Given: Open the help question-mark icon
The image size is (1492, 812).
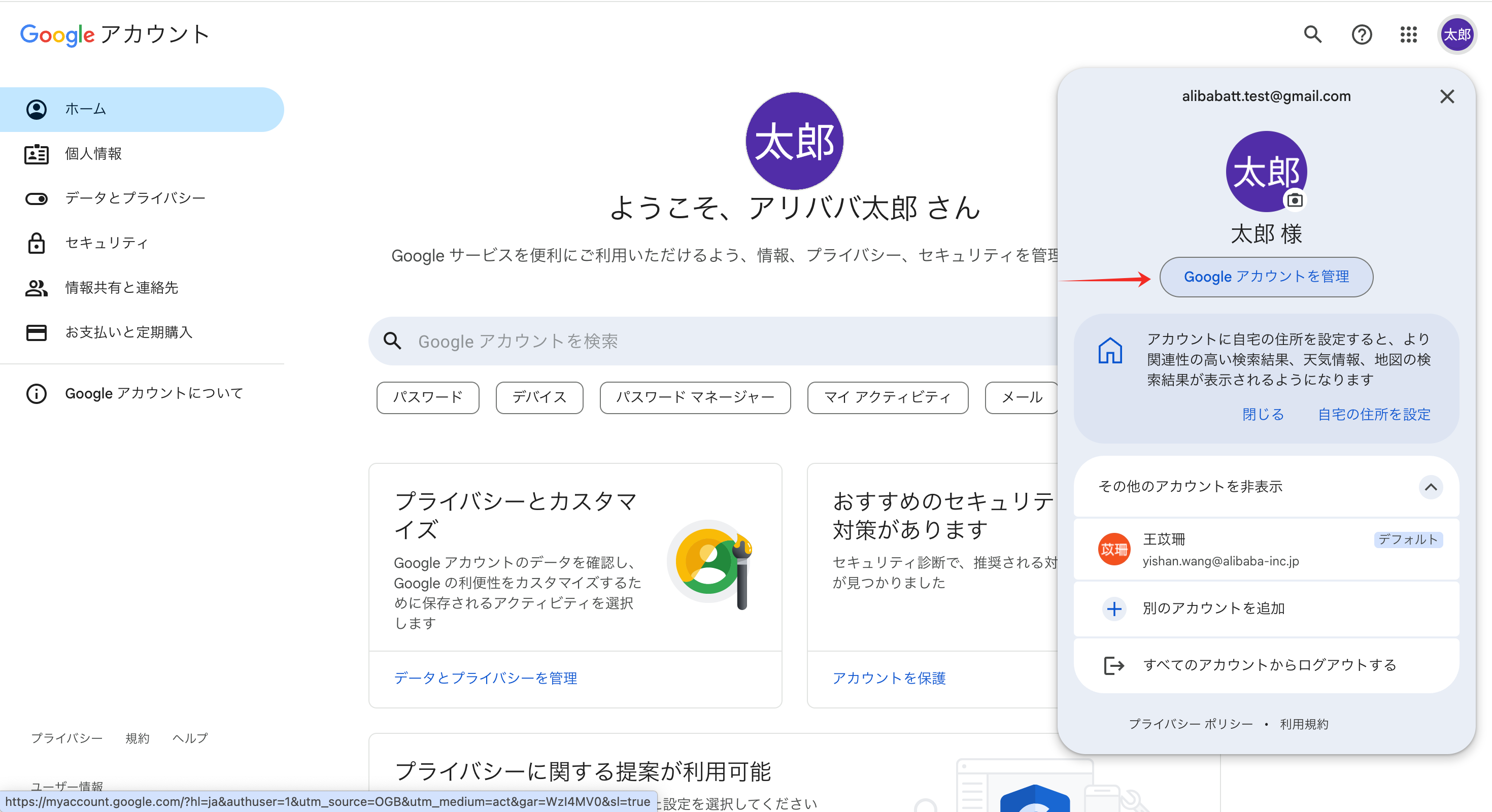Looking at the screenshot, I should [x=1361, y=35].
